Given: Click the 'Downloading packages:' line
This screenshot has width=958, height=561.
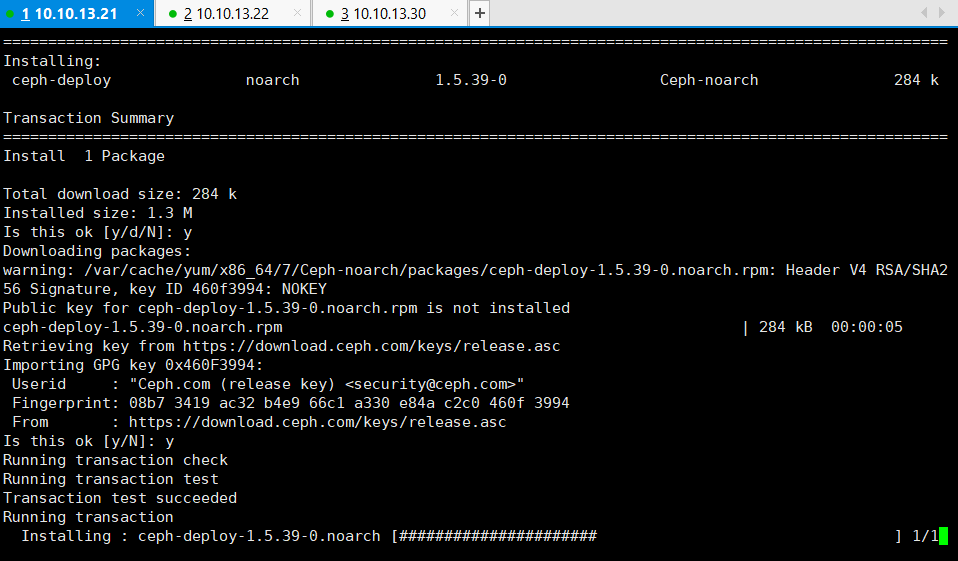Looking at the screenshot, I should [x=97, y=251].
